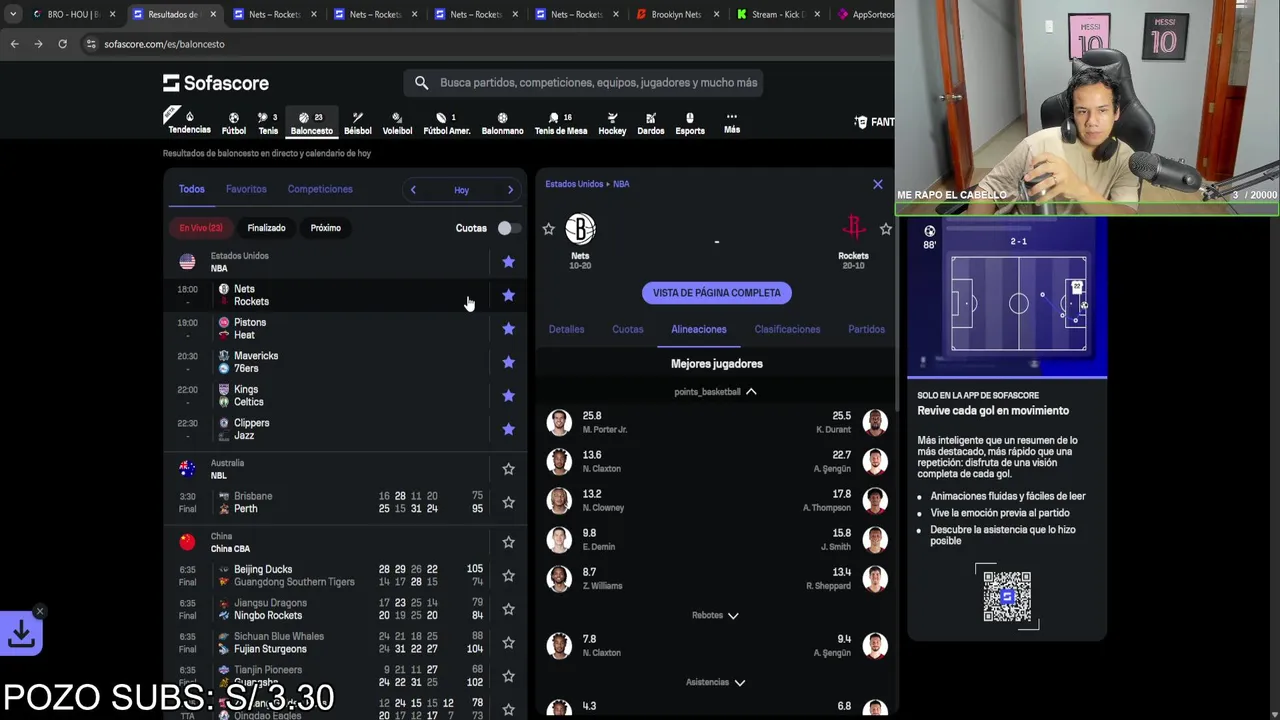The height and width of the screenshot is (720, 1280).
Task: Switch to Stream - Kick browser tab
Action: 778,15
